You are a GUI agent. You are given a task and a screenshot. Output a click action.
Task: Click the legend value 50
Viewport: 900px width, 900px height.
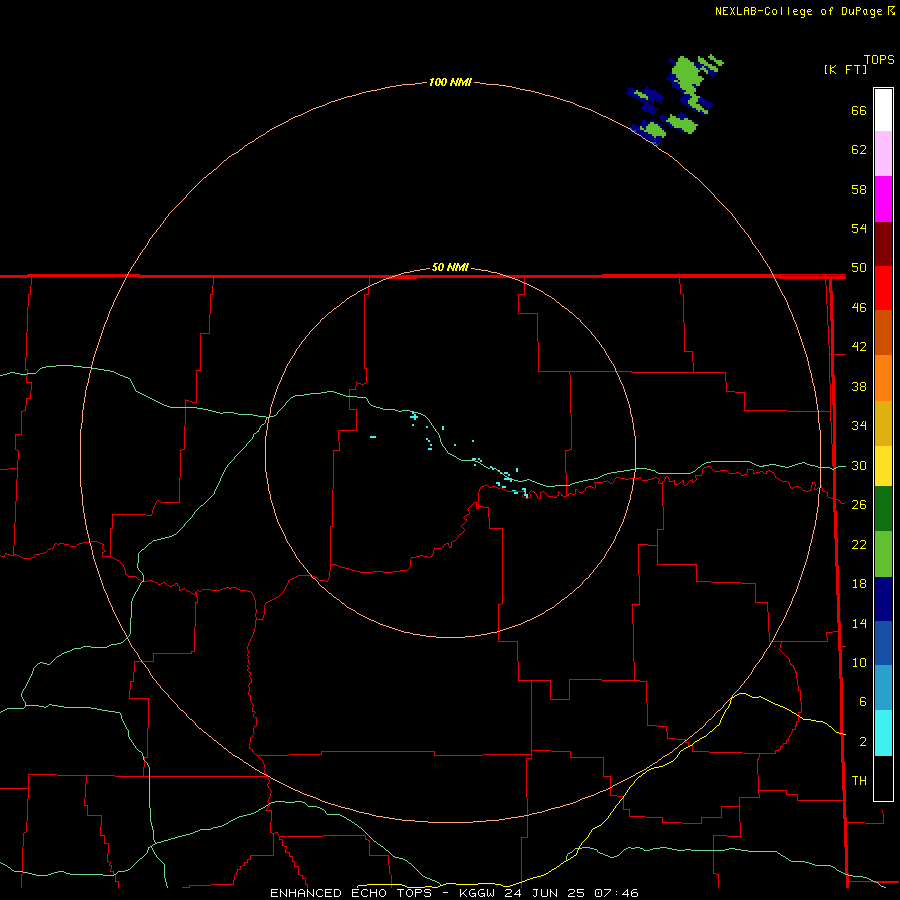(859, 267)
